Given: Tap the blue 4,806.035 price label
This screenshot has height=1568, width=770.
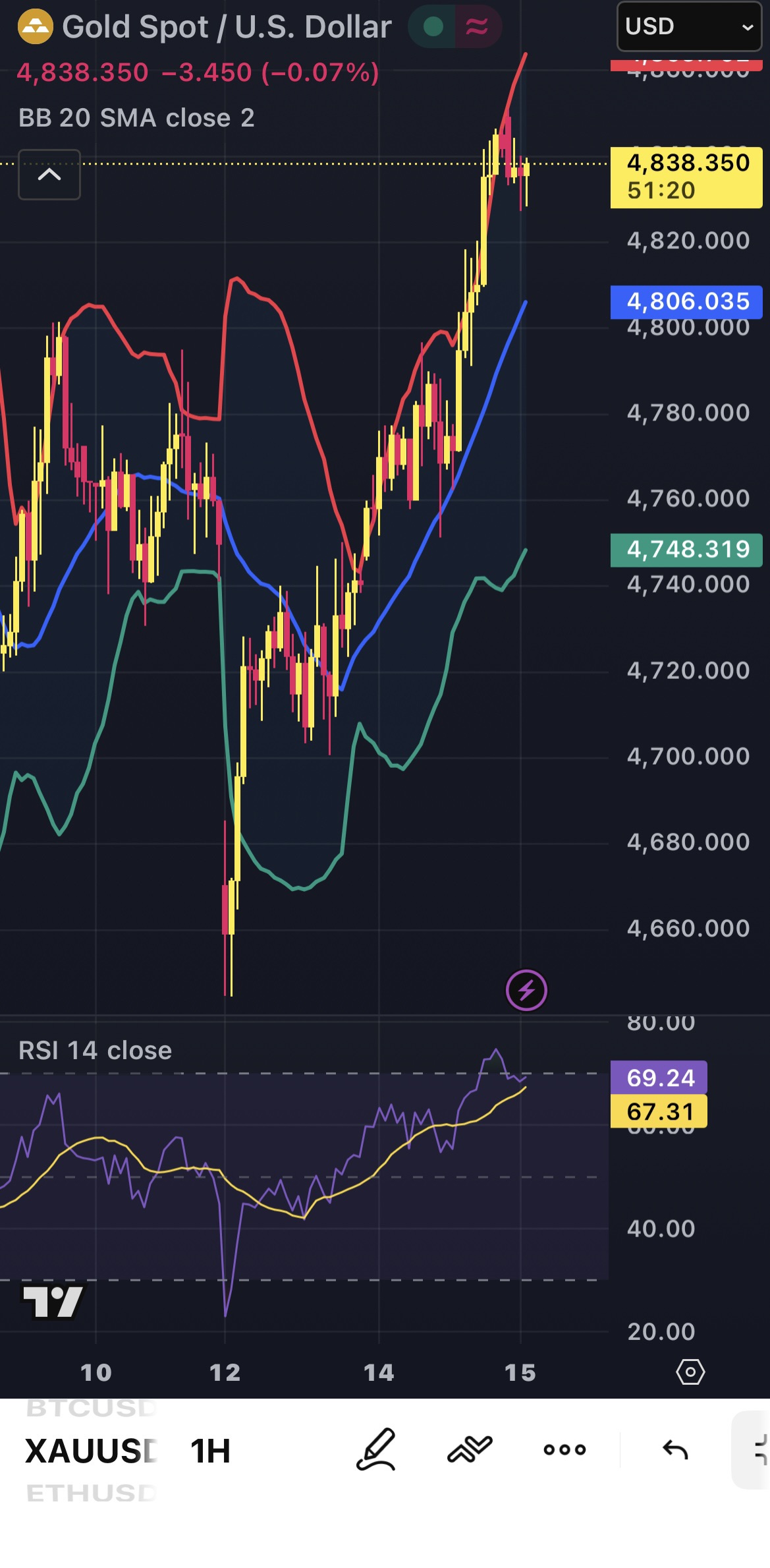Looking at the screenshot, I should (686, 302).
